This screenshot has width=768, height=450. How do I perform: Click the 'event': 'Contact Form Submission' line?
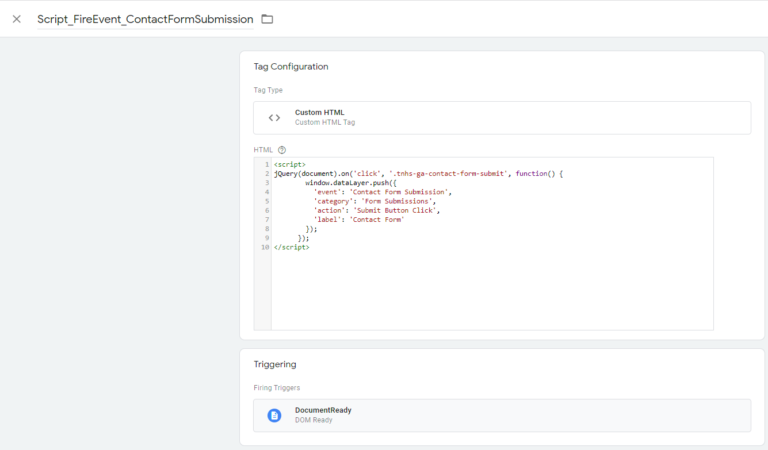[383, 192]
